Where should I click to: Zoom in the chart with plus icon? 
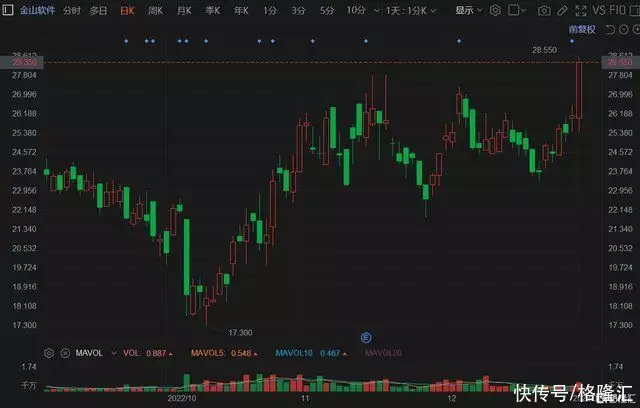tap(636, 29)
